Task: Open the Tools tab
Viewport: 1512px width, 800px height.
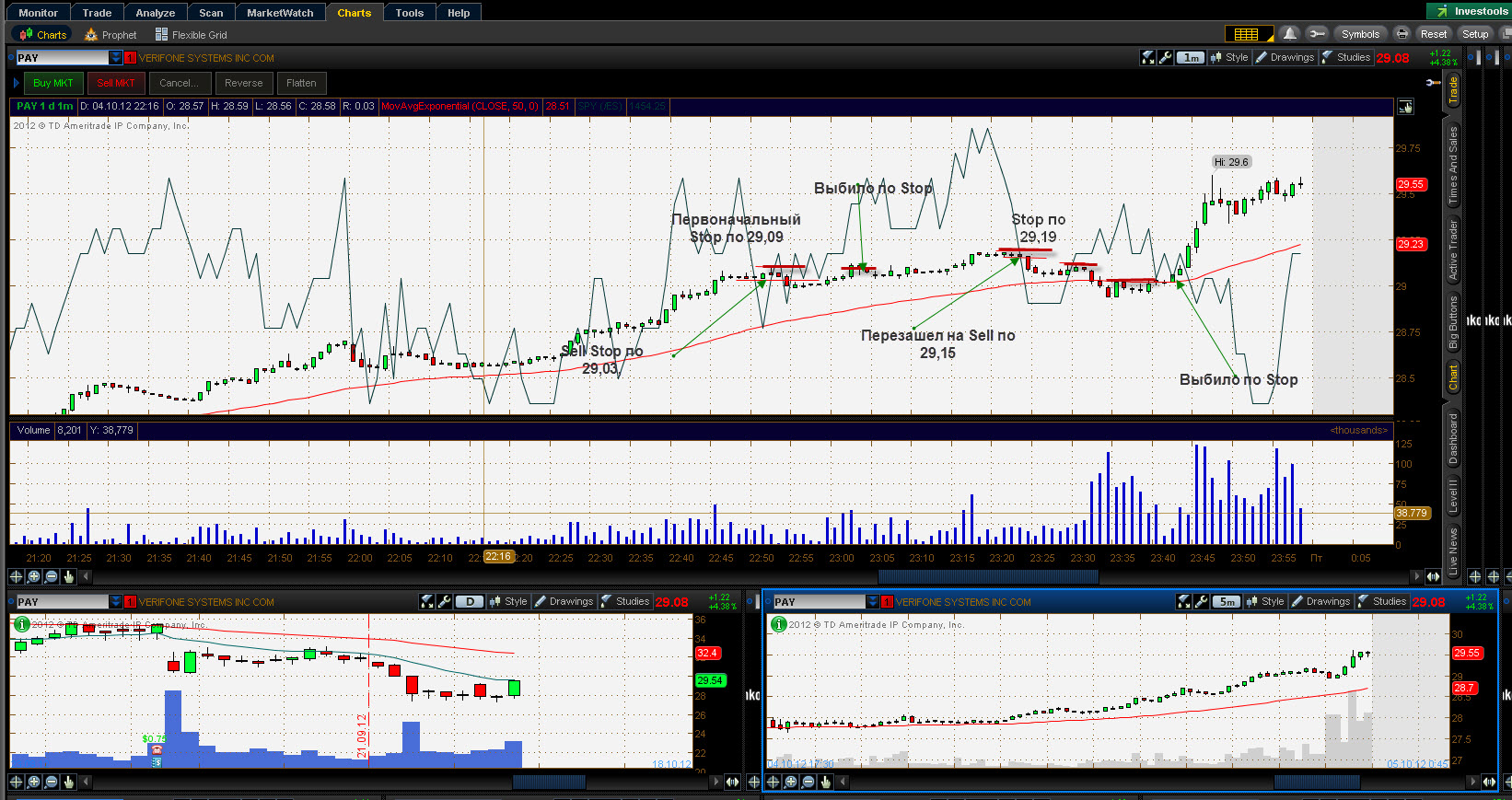Action: pos(410,12)
